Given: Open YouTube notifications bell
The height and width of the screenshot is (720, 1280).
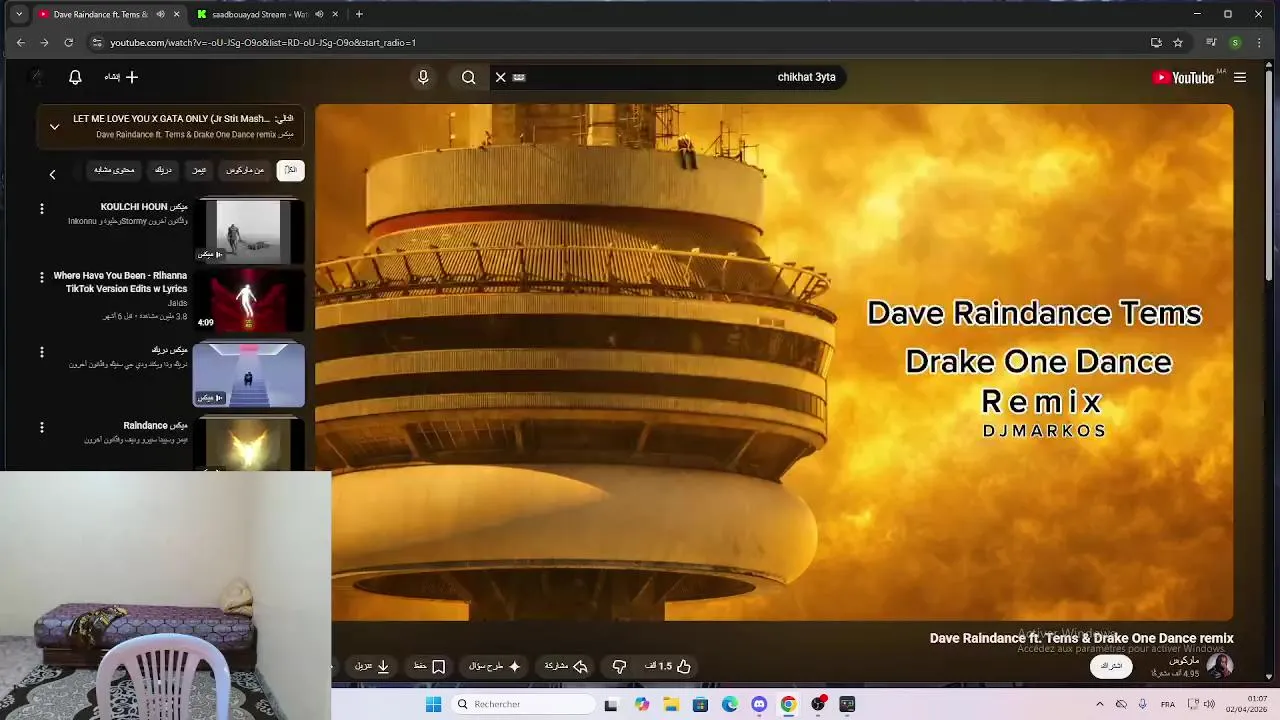Looking at the screenshot, I should (x=75, y=77).
